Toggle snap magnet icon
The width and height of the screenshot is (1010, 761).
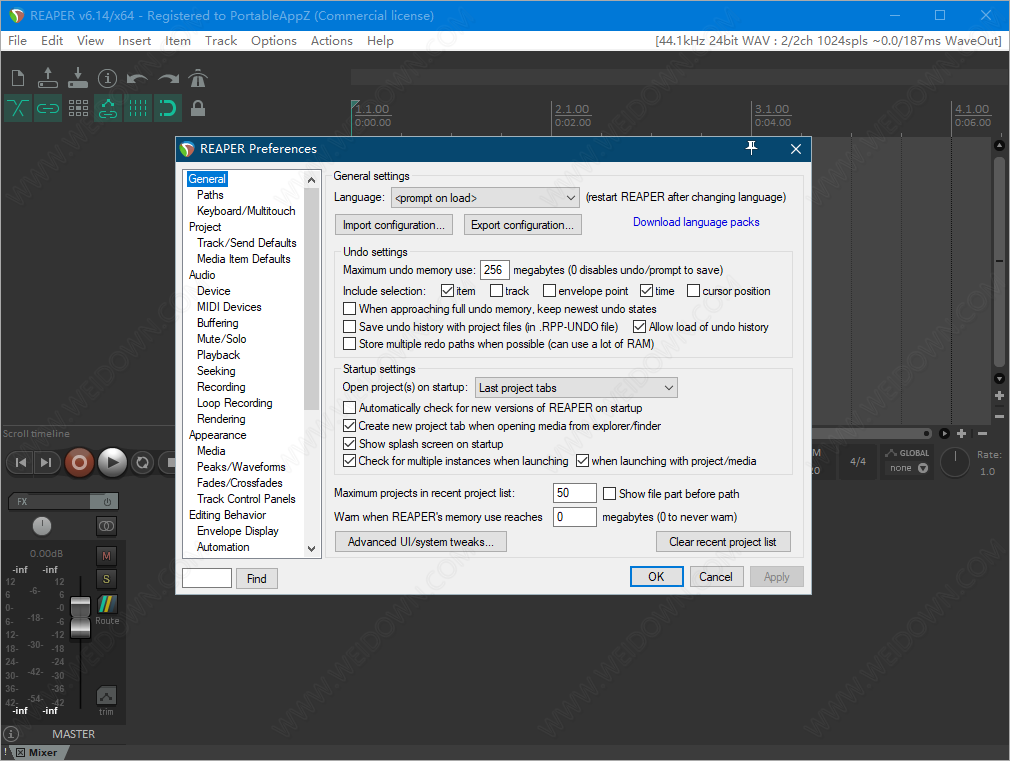coord(167,108)
